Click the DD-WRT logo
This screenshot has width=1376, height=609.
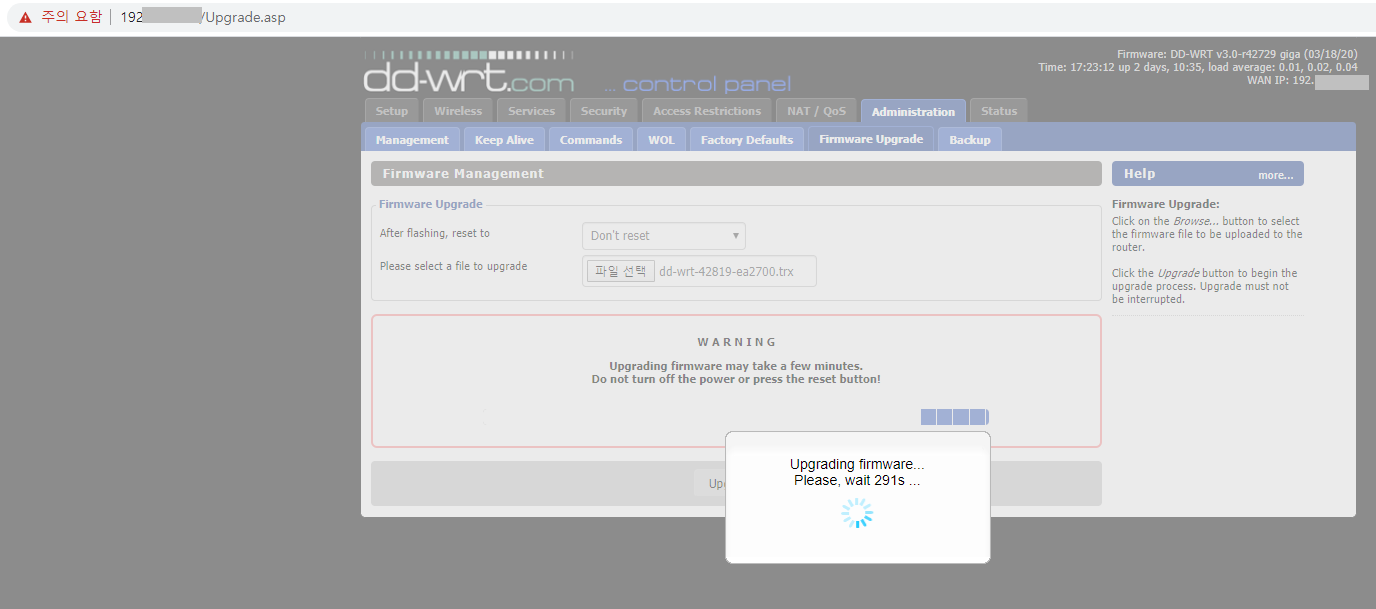click(x=469, y=73)
